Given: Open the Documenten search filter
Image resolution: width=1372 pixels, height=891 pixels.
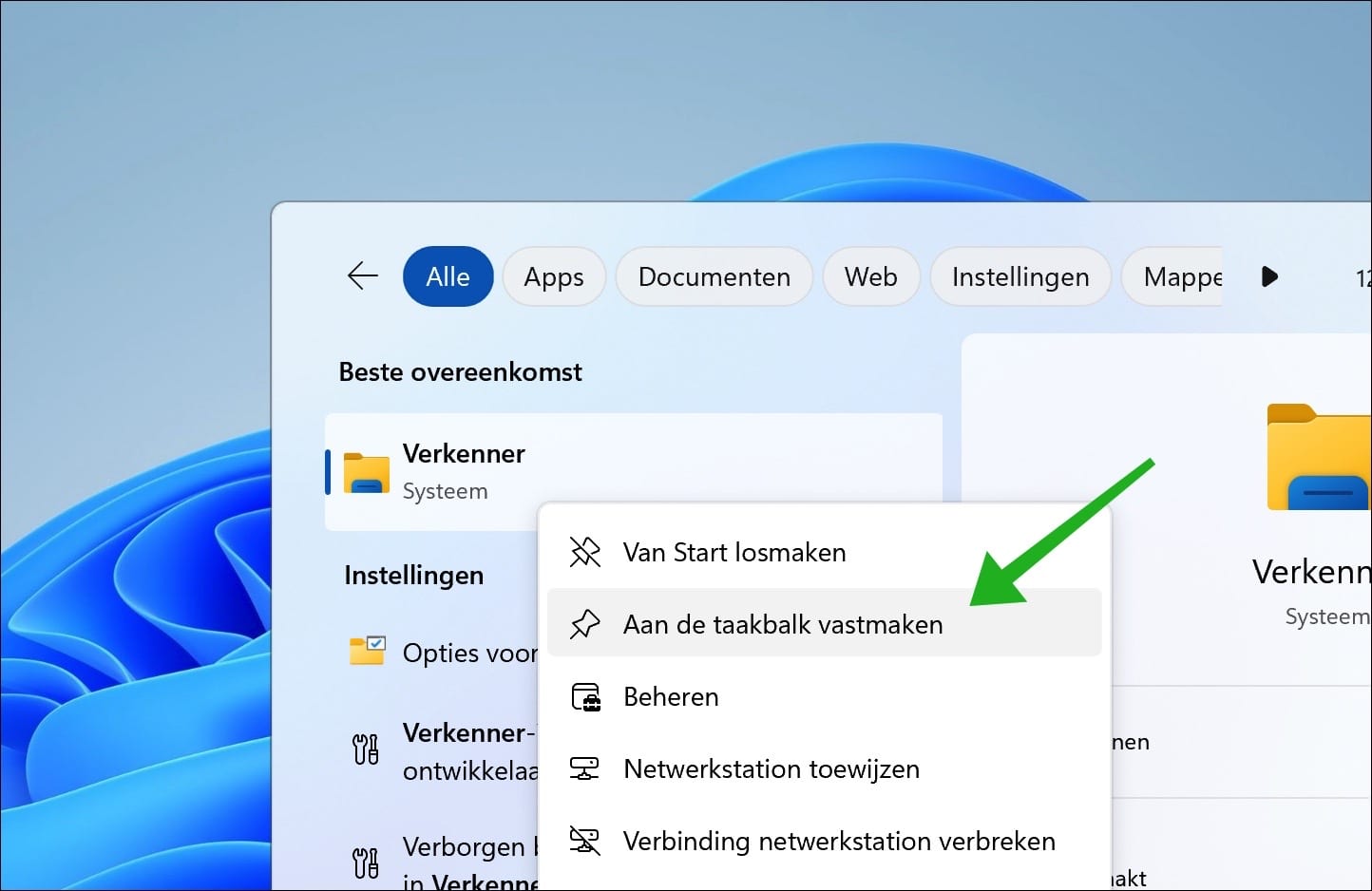Looking at the screenshot, I should pos(715,276).
